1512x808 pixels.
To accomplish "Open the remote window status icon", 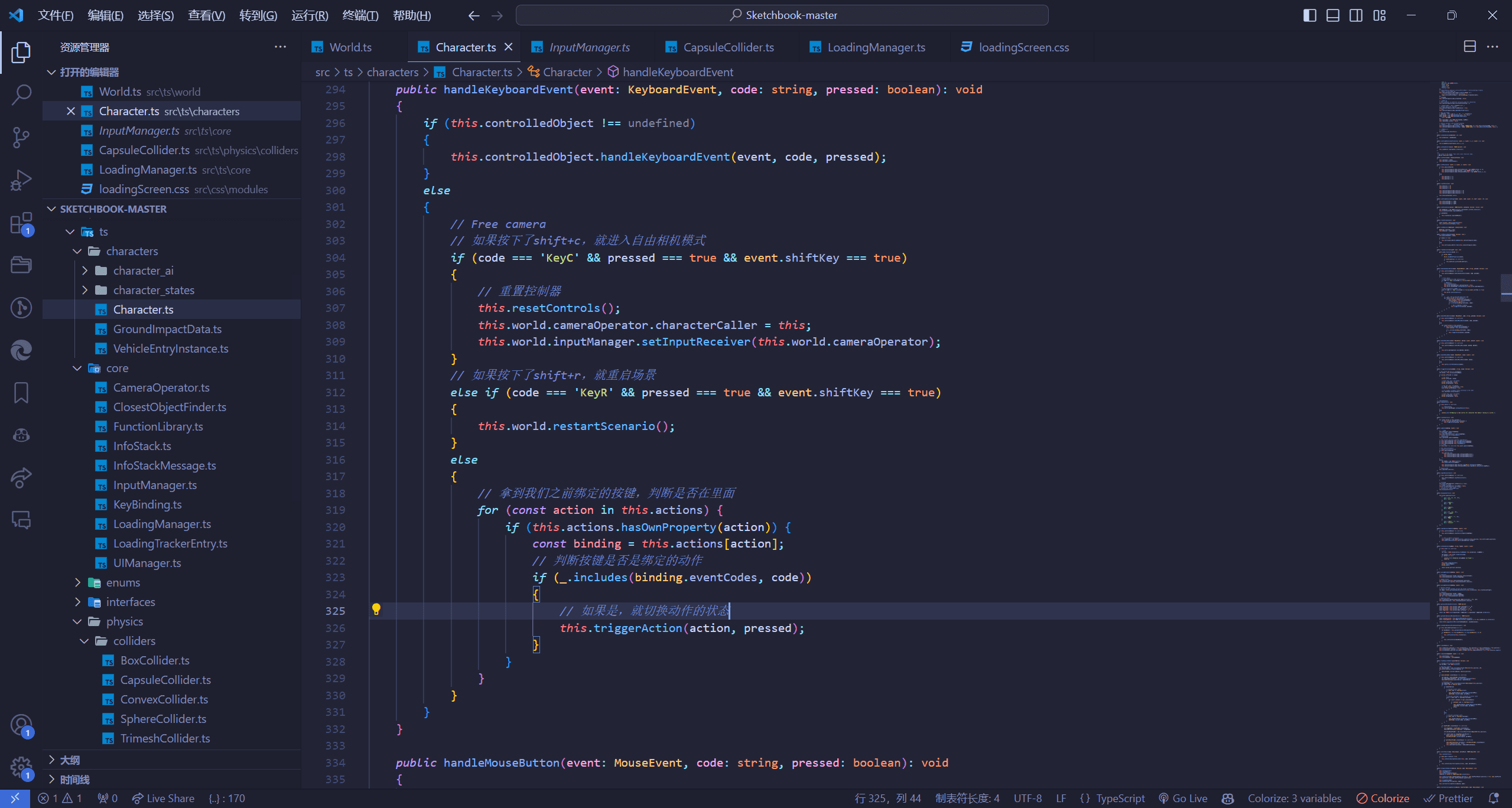I will click(15, 798).
